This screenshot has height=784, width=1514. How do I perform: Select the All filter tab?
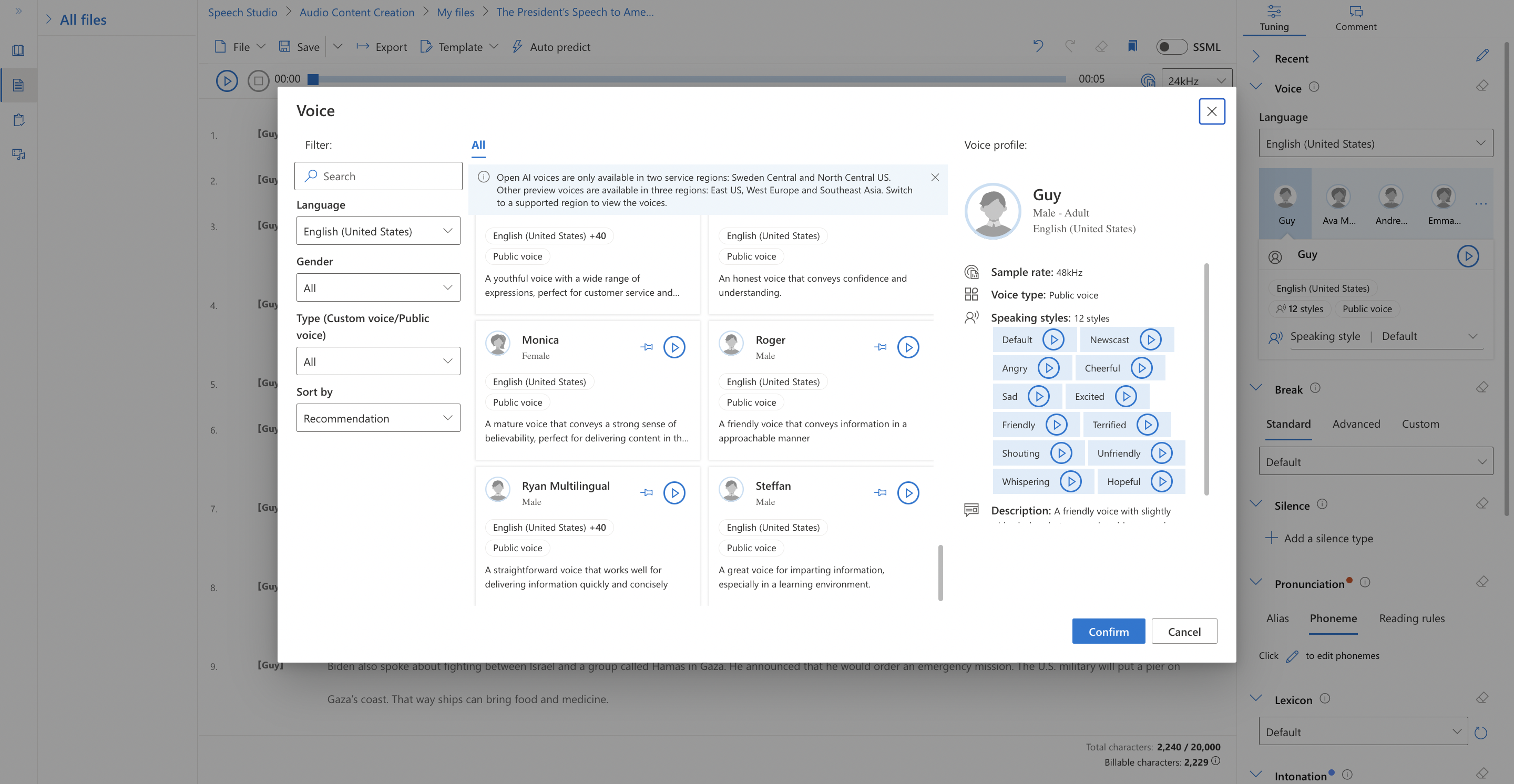pyautogui.click(x=478, y=145)
